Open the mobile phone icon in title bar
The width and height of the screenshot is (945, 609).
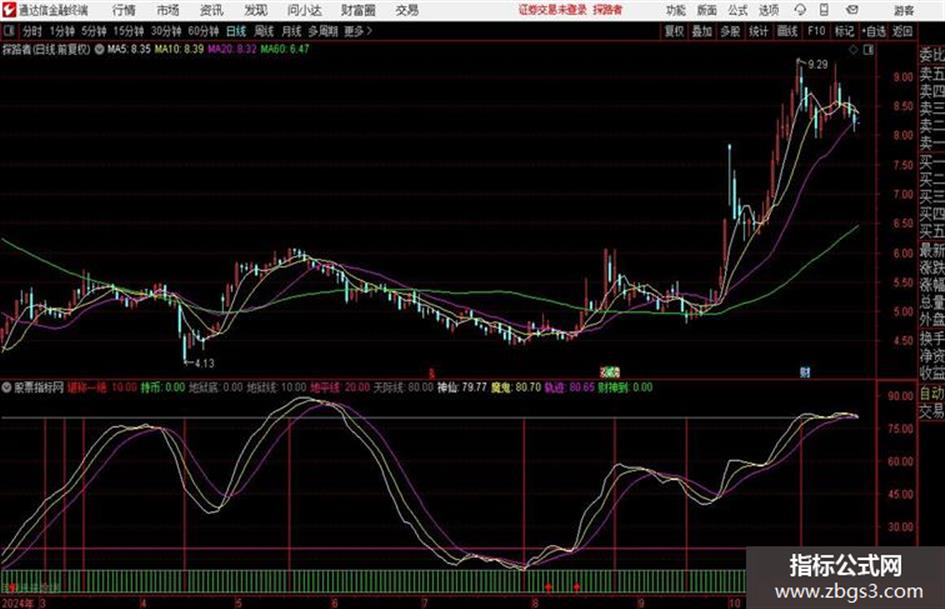point(824,10)
